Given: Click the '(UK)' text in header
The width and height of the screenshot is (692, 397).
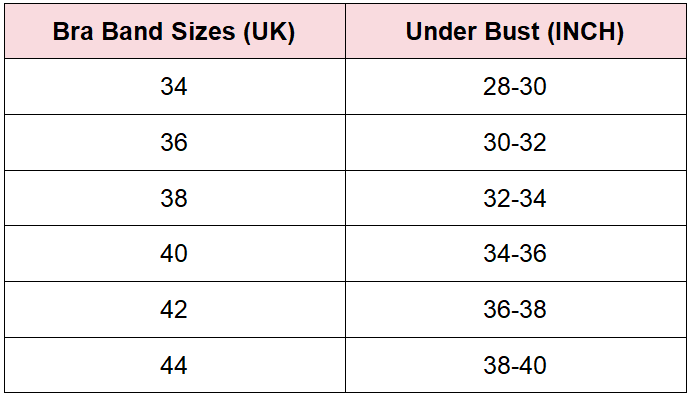Looking at the screenshot, I should (269, 32).
